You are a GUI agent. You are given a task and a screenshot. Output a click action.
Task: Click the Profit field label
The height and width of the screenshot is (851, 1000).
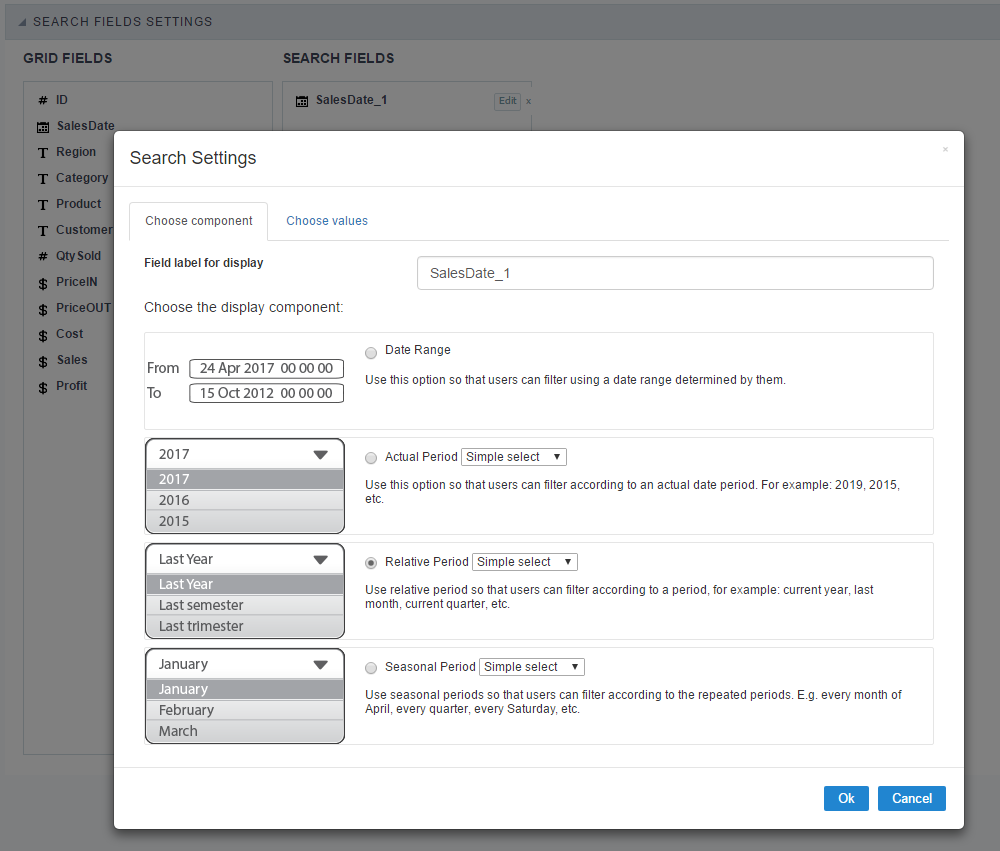pyautogui.click(x=71, y=386)
